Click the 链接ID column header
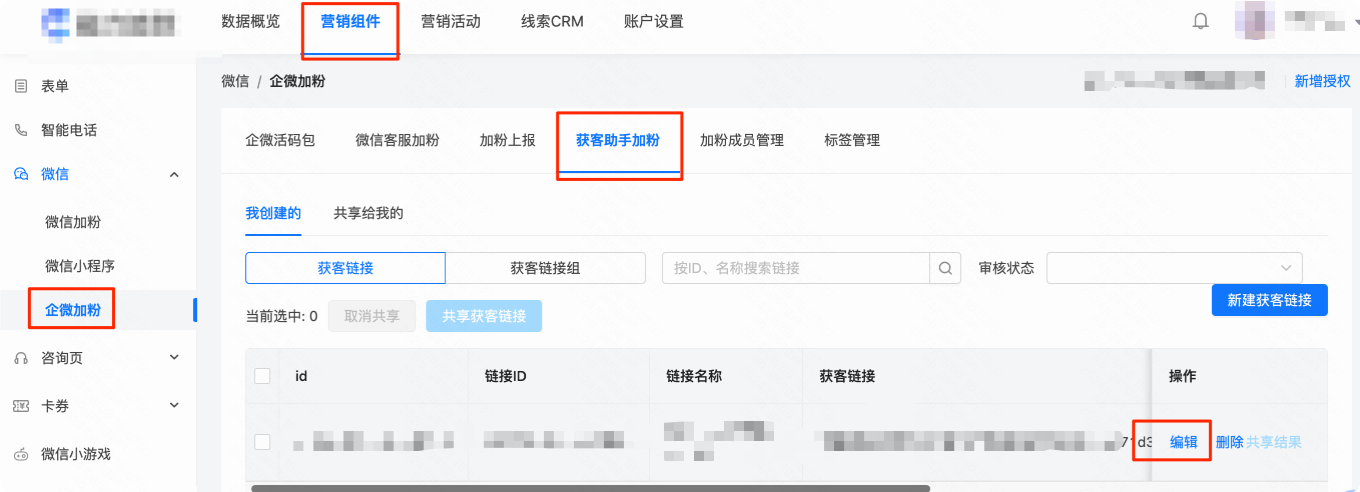 pos(507,376)
